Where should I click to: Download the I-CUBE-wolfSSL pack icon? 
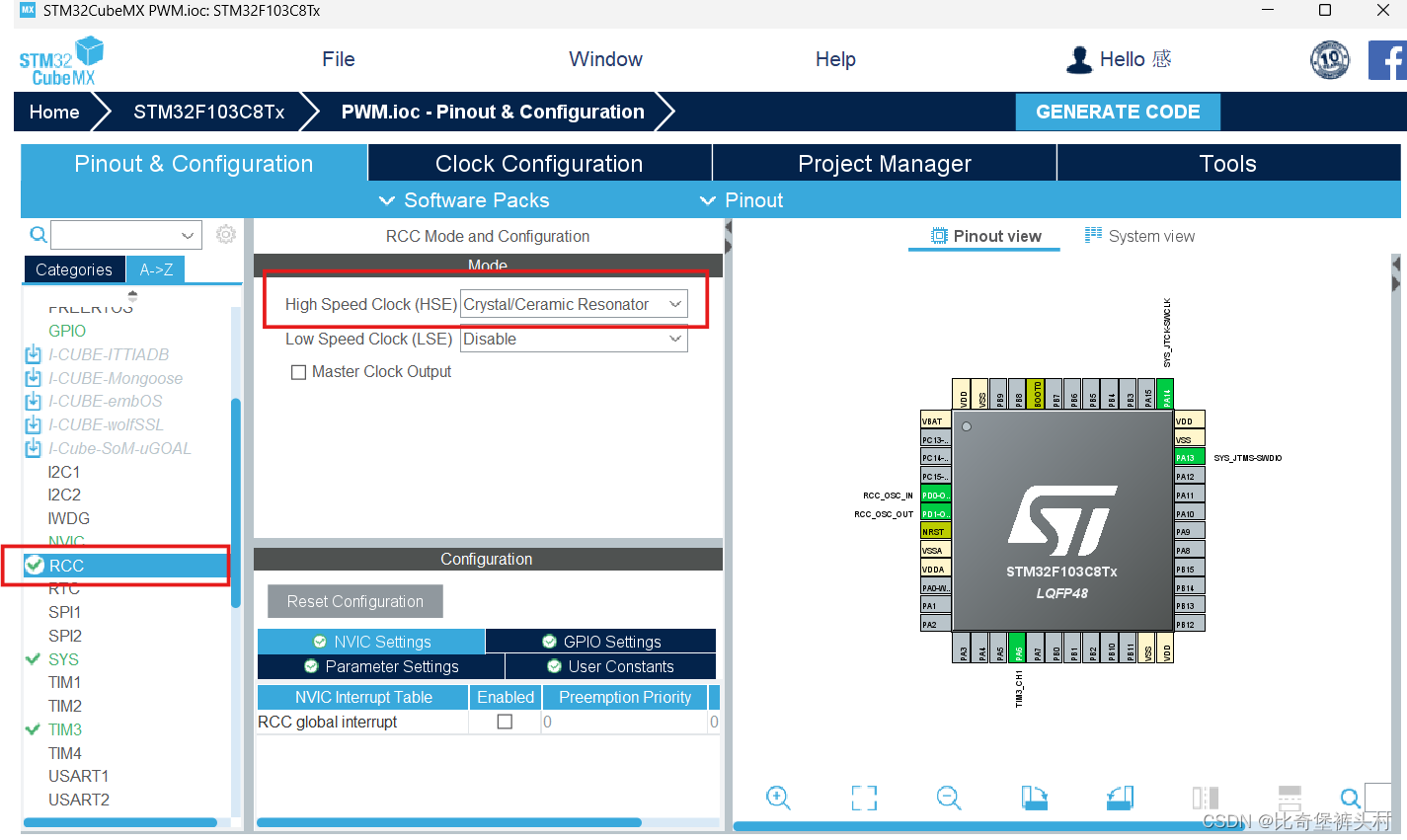pos(34,424)
